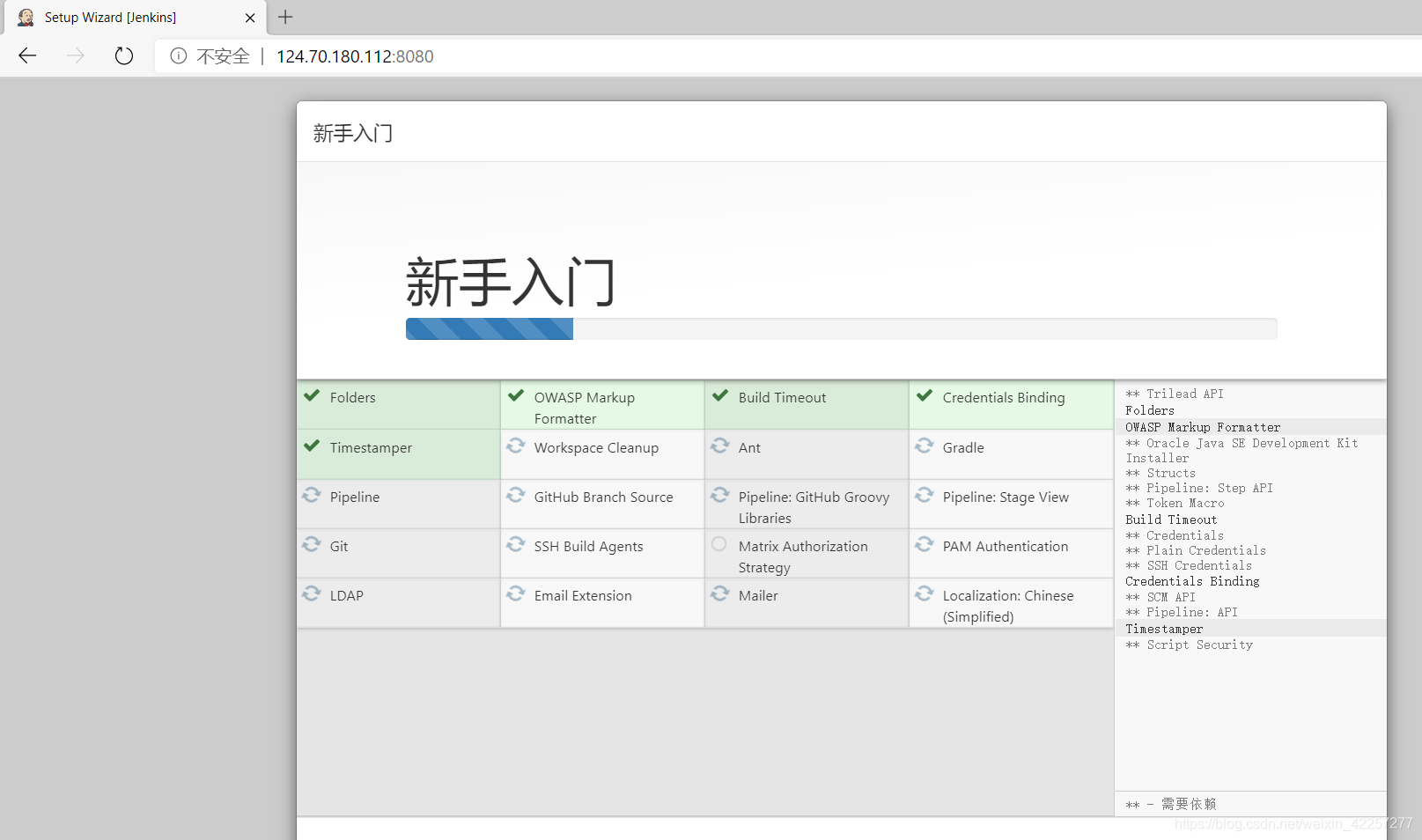The width and height of the screenshot is (1422, 840).
Task: Click the Localization: Chinese (Simplified) label
Action: click(1008, 607)
